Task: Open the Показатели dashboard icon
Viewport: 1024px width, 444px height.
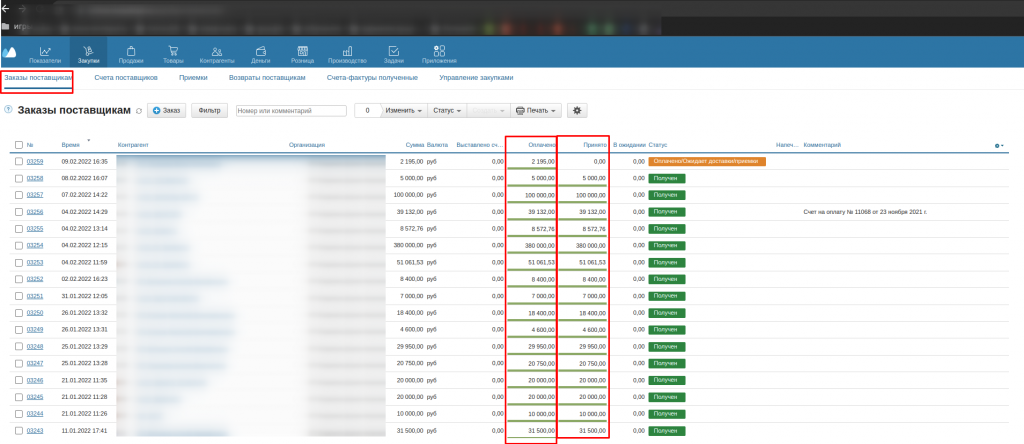Action: (x=44, y=52)
